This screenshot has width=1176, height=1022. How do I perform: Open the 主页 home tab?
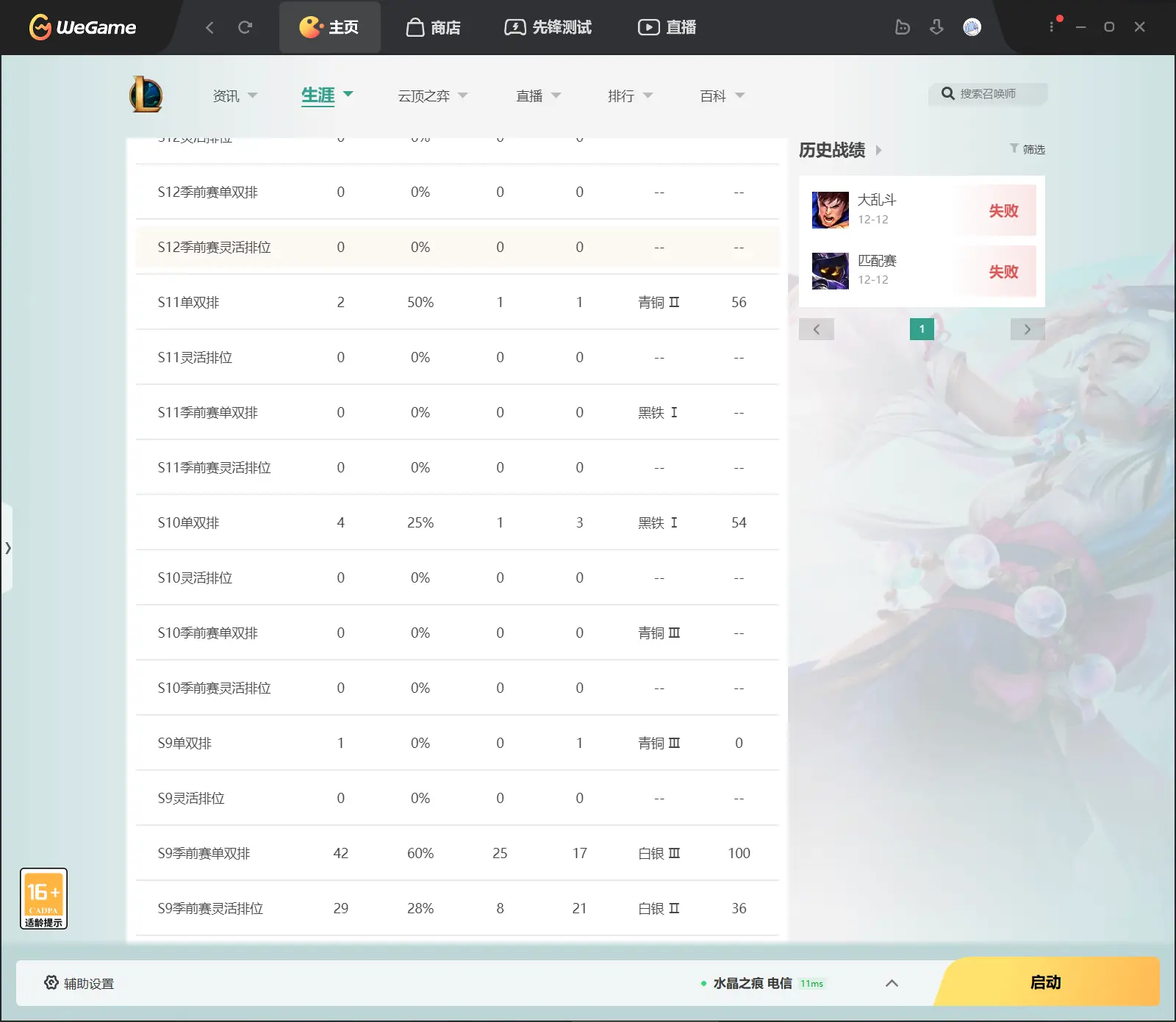[329, 27]
